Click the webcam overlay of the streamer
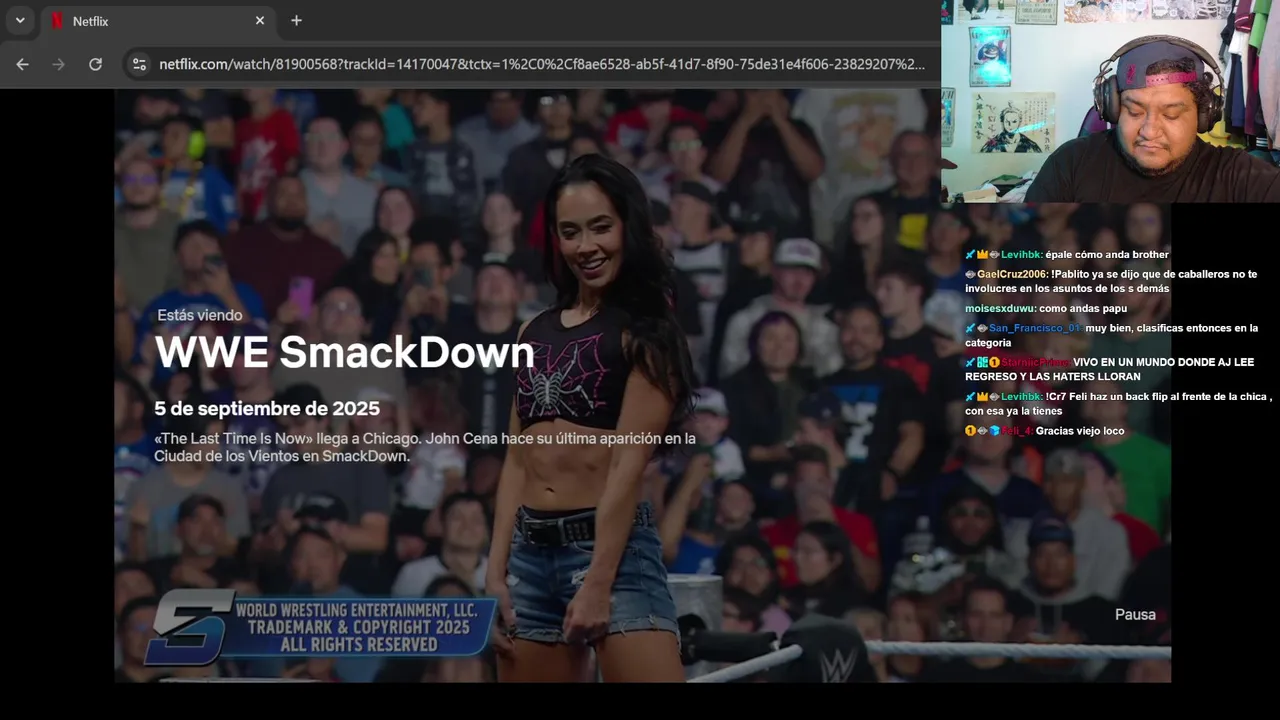Screen dimensions: 1280x720 [x=1110, y=101]
